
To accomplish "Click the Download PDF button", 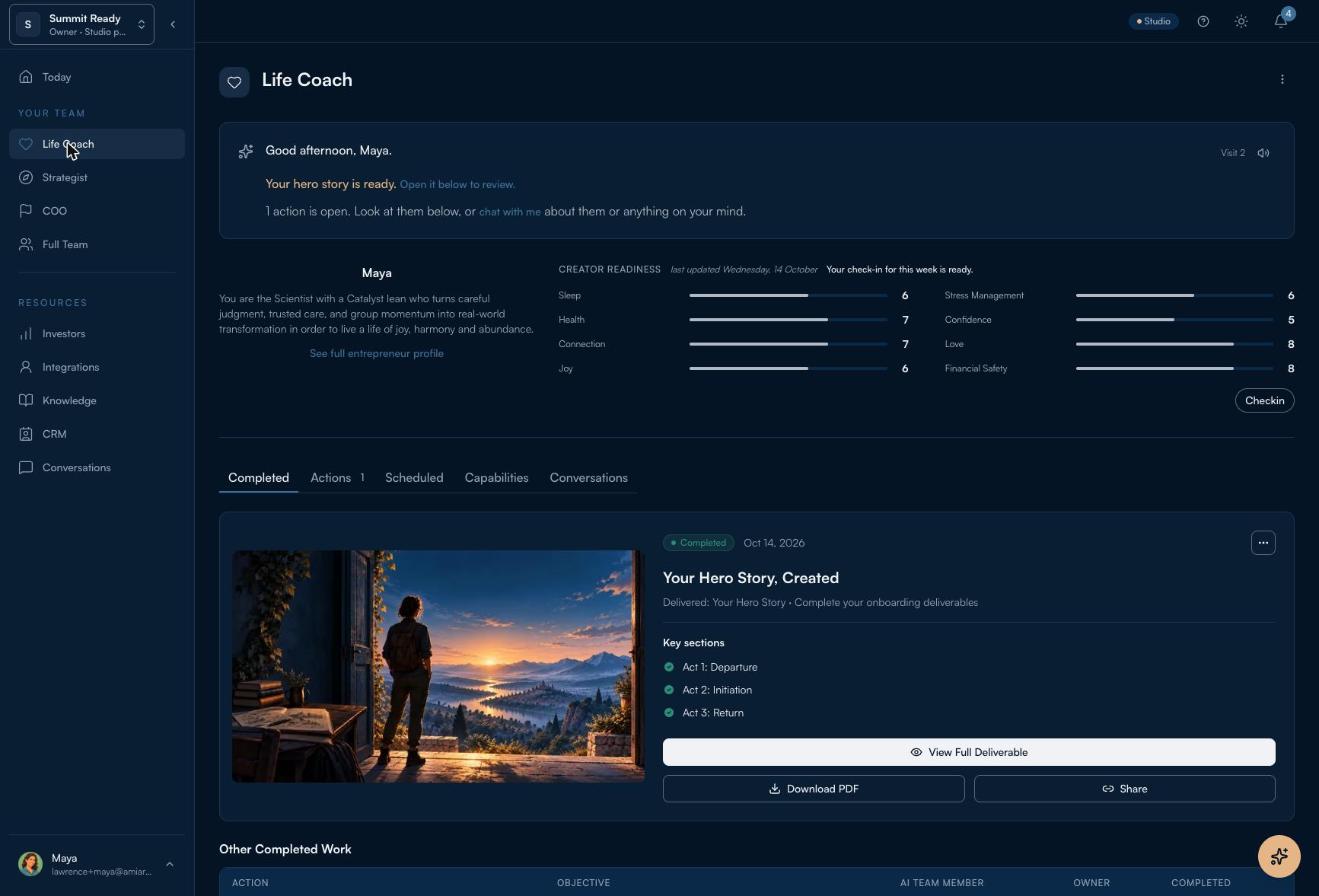I will (813, 789).
